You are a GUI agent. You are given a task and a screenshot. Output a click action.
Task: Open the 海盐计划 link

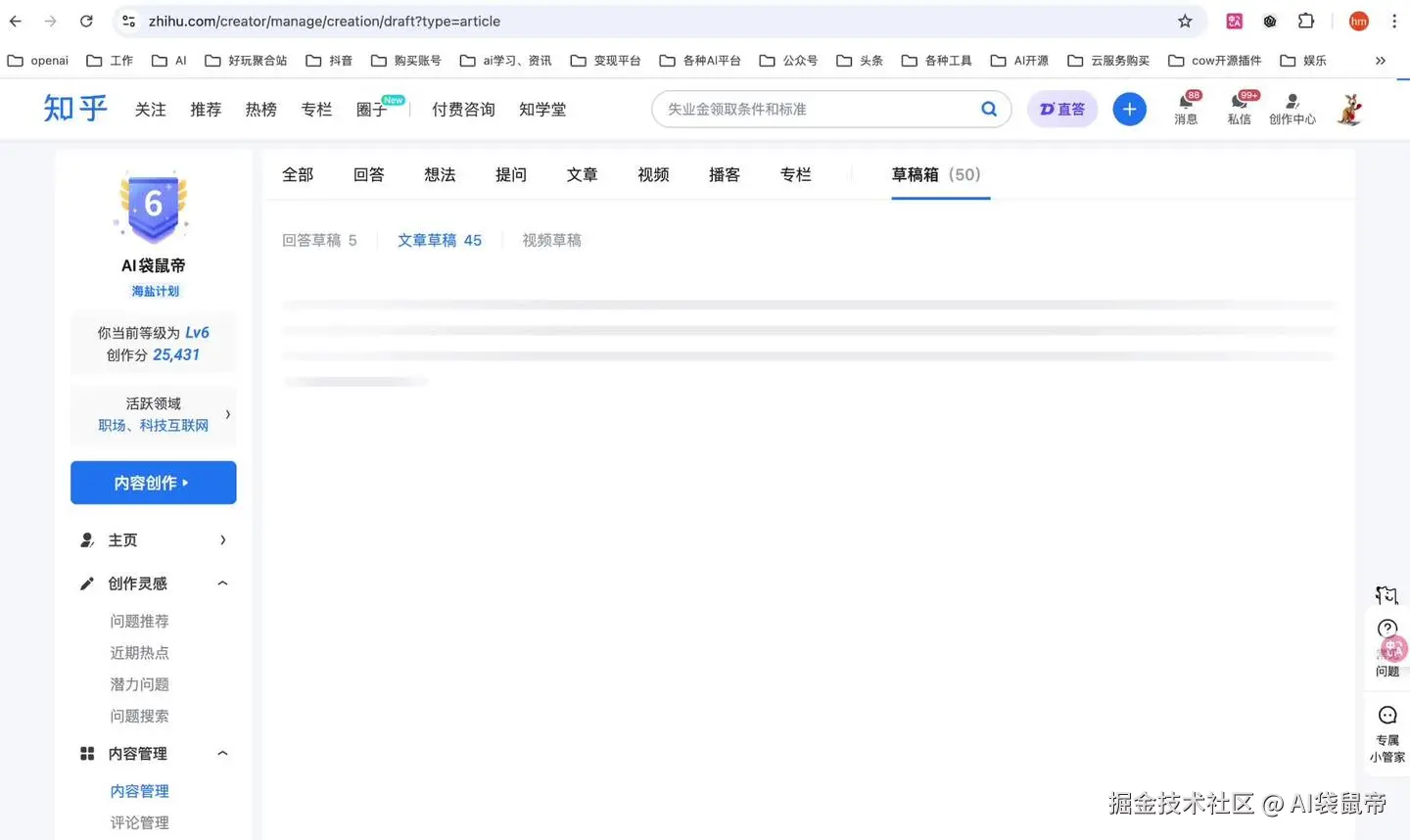pyautogui.click(x=154, y=291)
